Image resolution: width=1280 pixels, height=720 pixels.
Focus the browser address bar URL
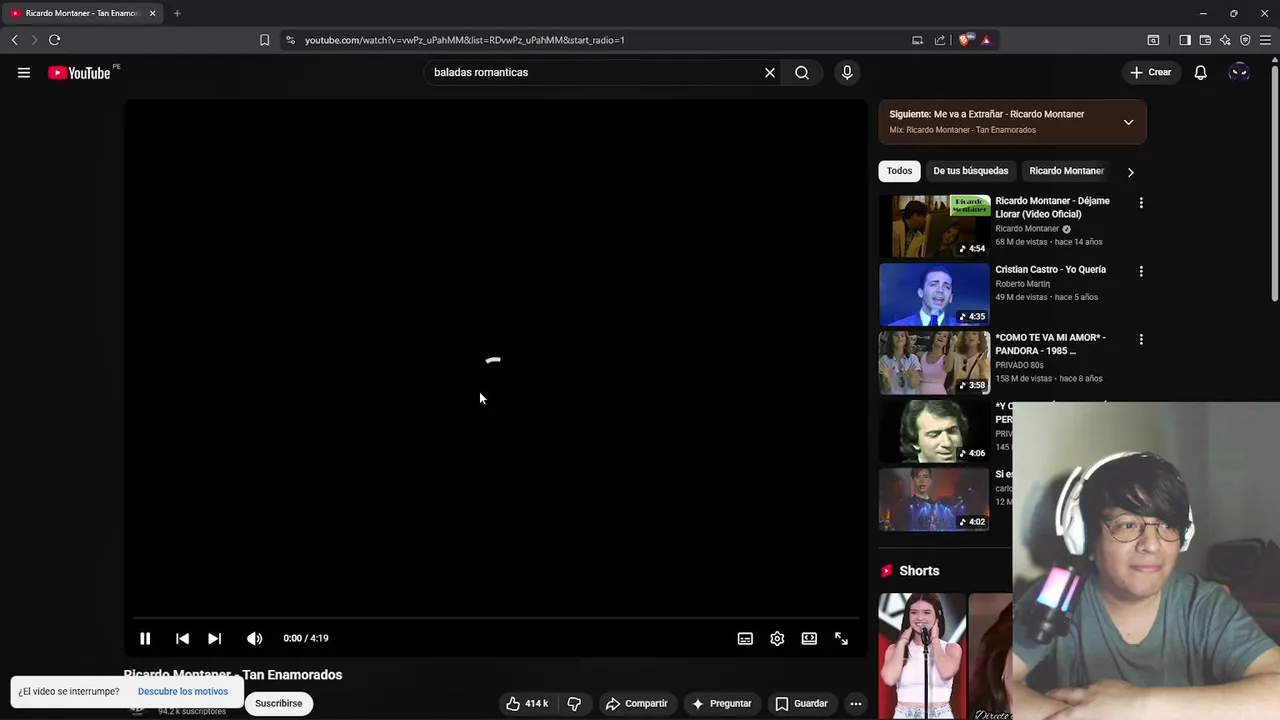(x=465, y=40)
